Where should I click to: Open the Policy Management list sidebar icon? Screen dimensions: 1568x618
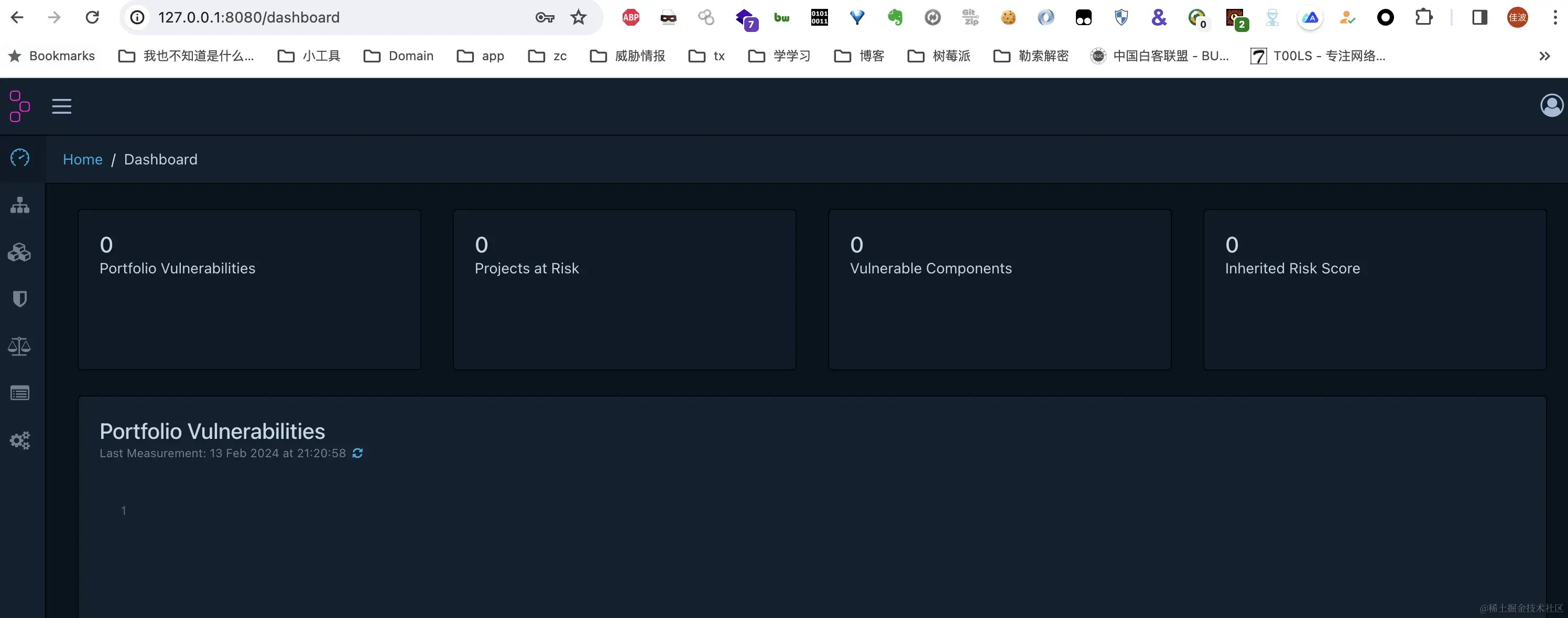pyautogui.click(x=20, y=393)
